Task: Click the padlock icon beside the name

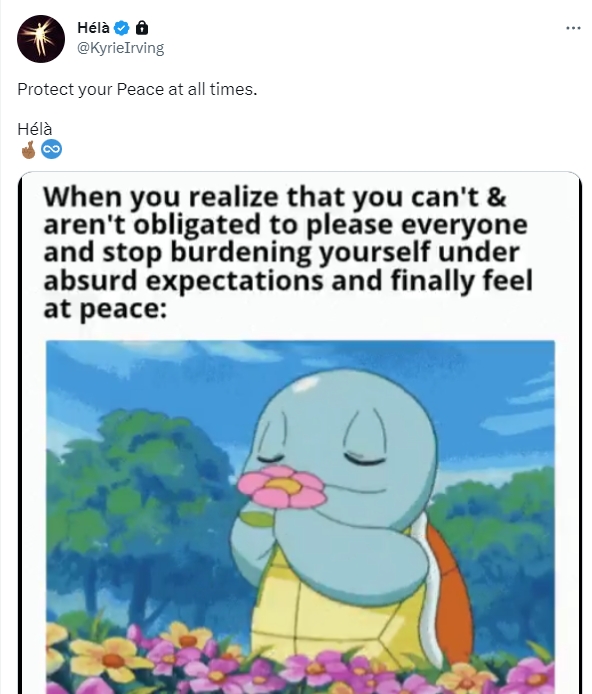Action: 142,28
